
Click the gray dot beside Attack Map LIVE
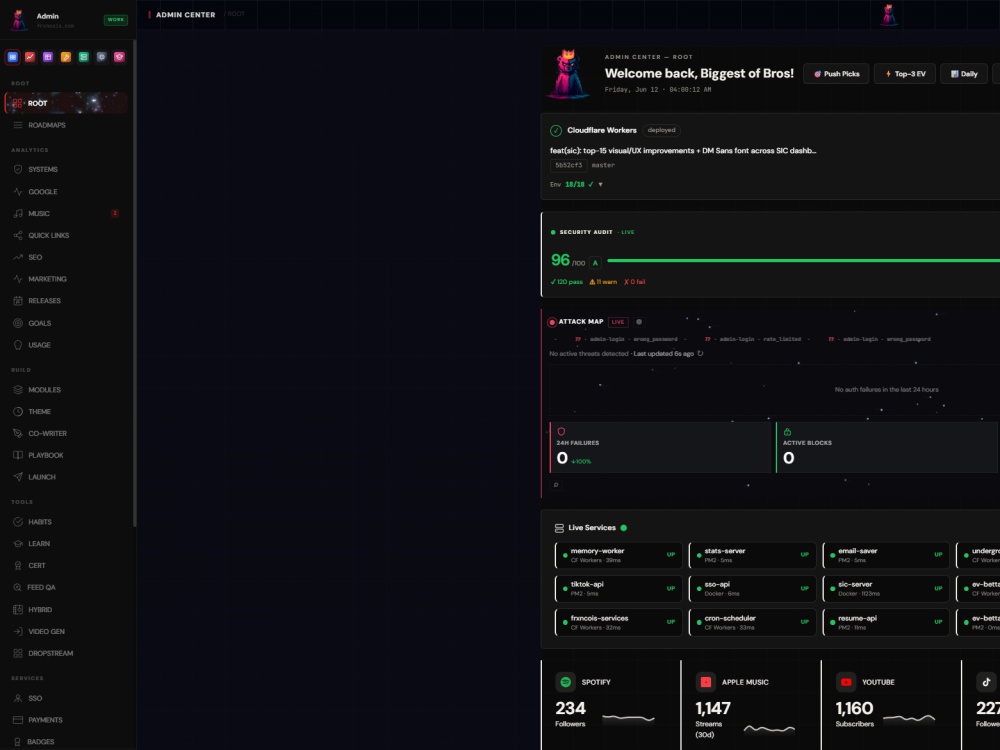(x=639, y=322)
